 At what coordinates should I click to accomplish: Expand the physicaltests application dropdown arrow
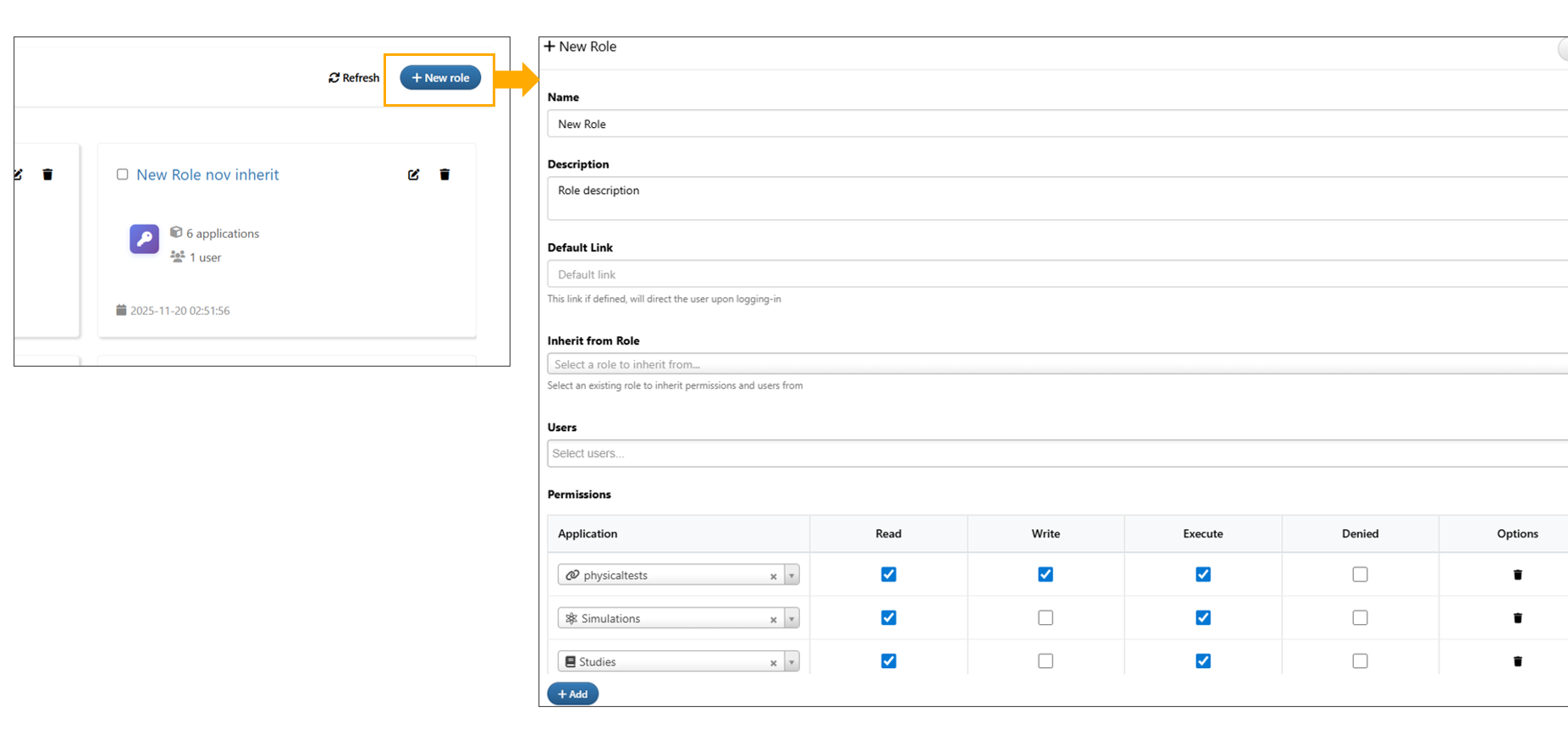[x=792, y=576]
